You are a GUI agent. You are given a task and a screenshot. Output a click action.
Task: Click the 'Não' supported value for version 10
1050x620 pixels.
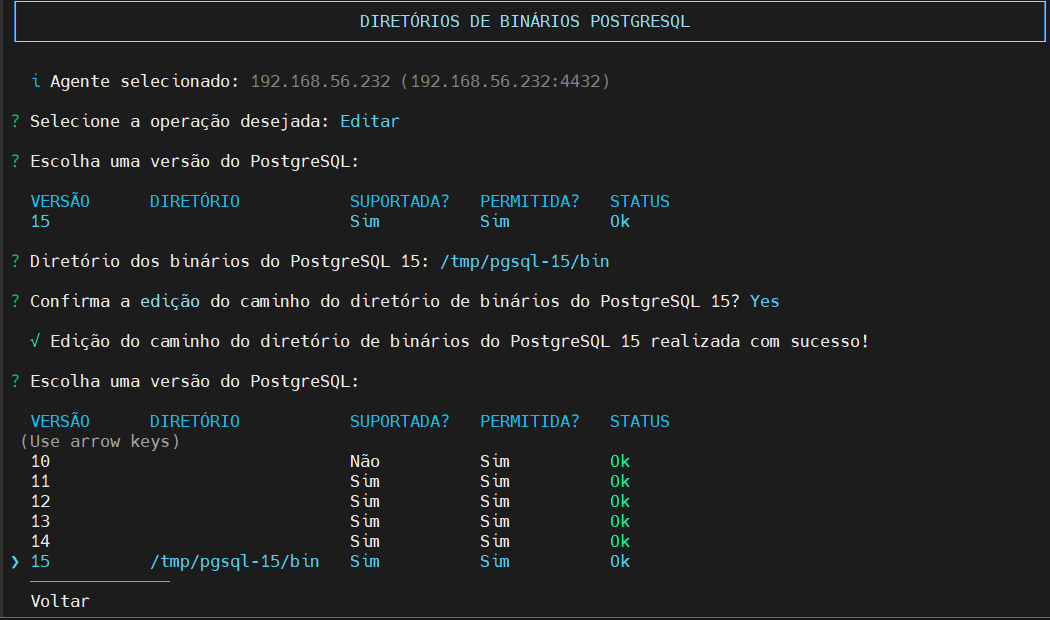pyautogui.click(x=364, y=461)
